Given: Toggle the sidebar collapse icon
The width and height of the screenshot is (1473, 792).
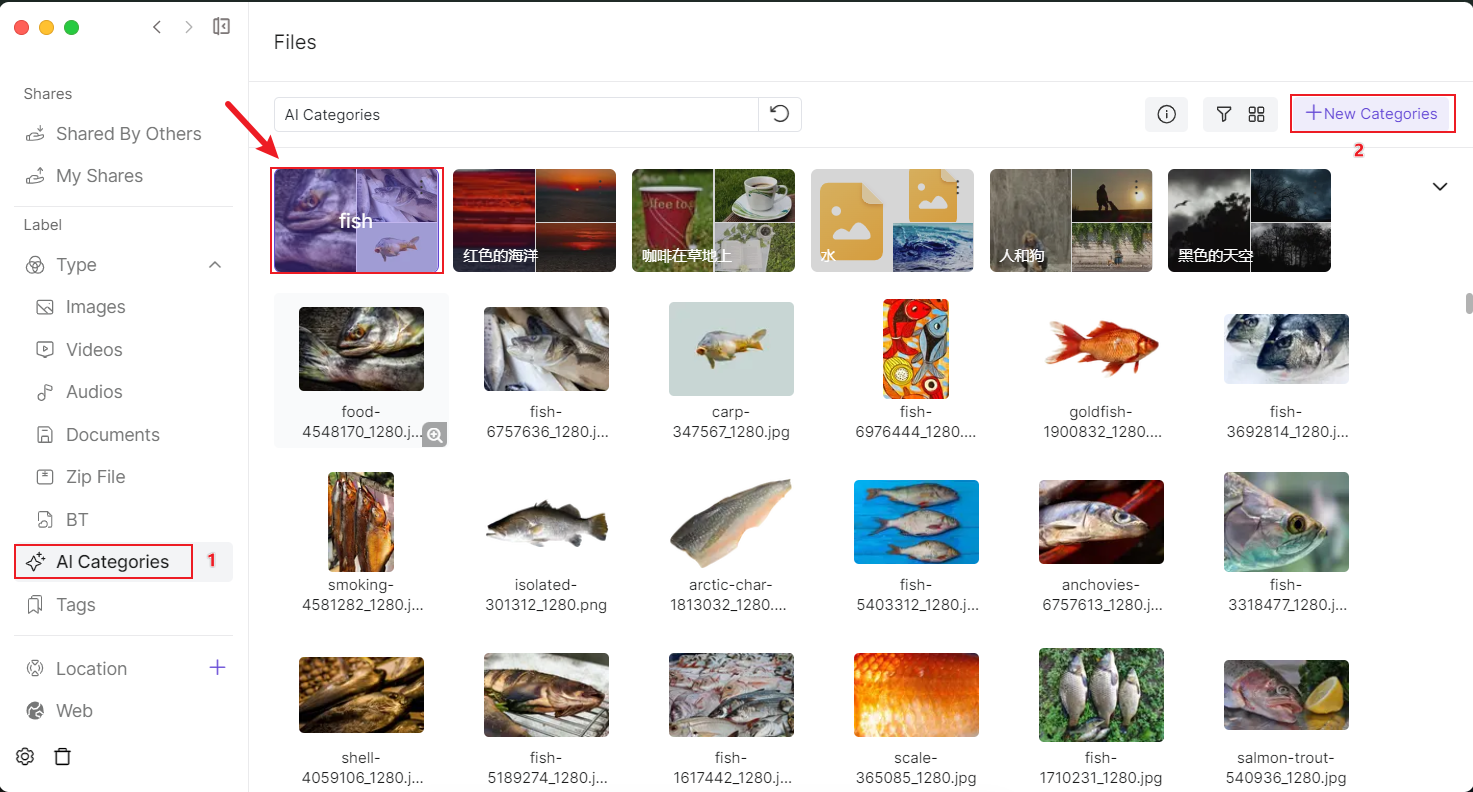Looking at the screenshot, I should [x=222, y=27].
